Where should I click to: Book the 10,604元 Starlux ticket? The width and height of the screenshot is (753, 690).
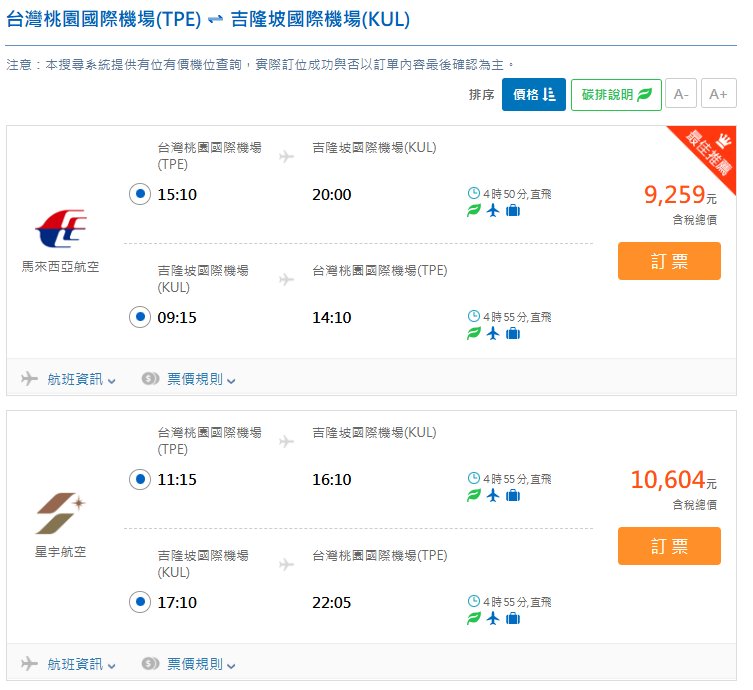(x=669, y=546)
